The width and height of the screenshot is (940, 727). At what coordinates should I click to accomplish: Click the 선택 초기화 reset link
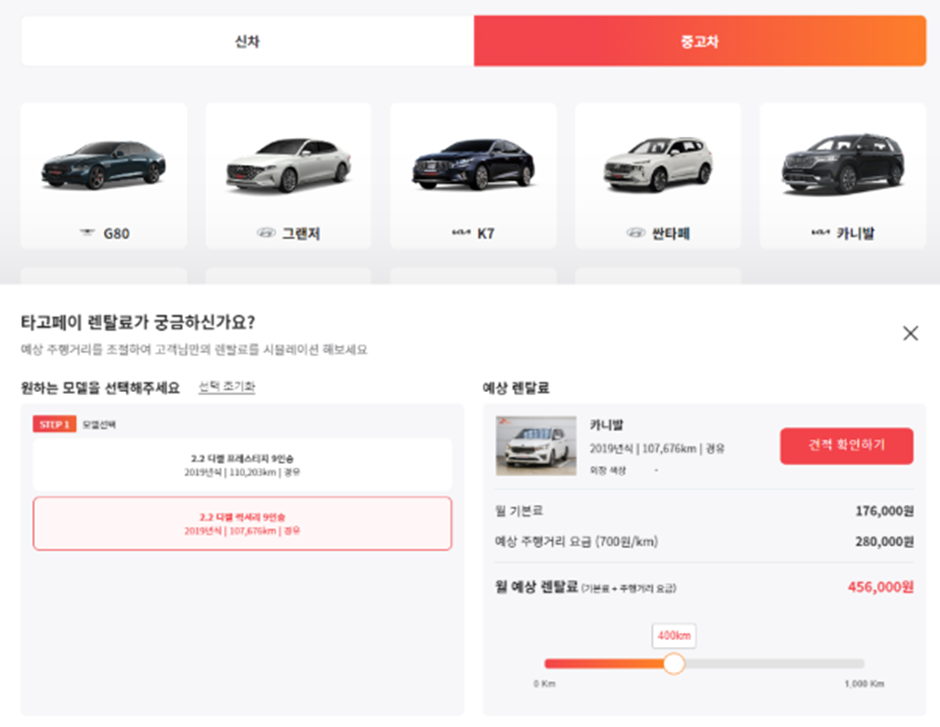[227, 387]
